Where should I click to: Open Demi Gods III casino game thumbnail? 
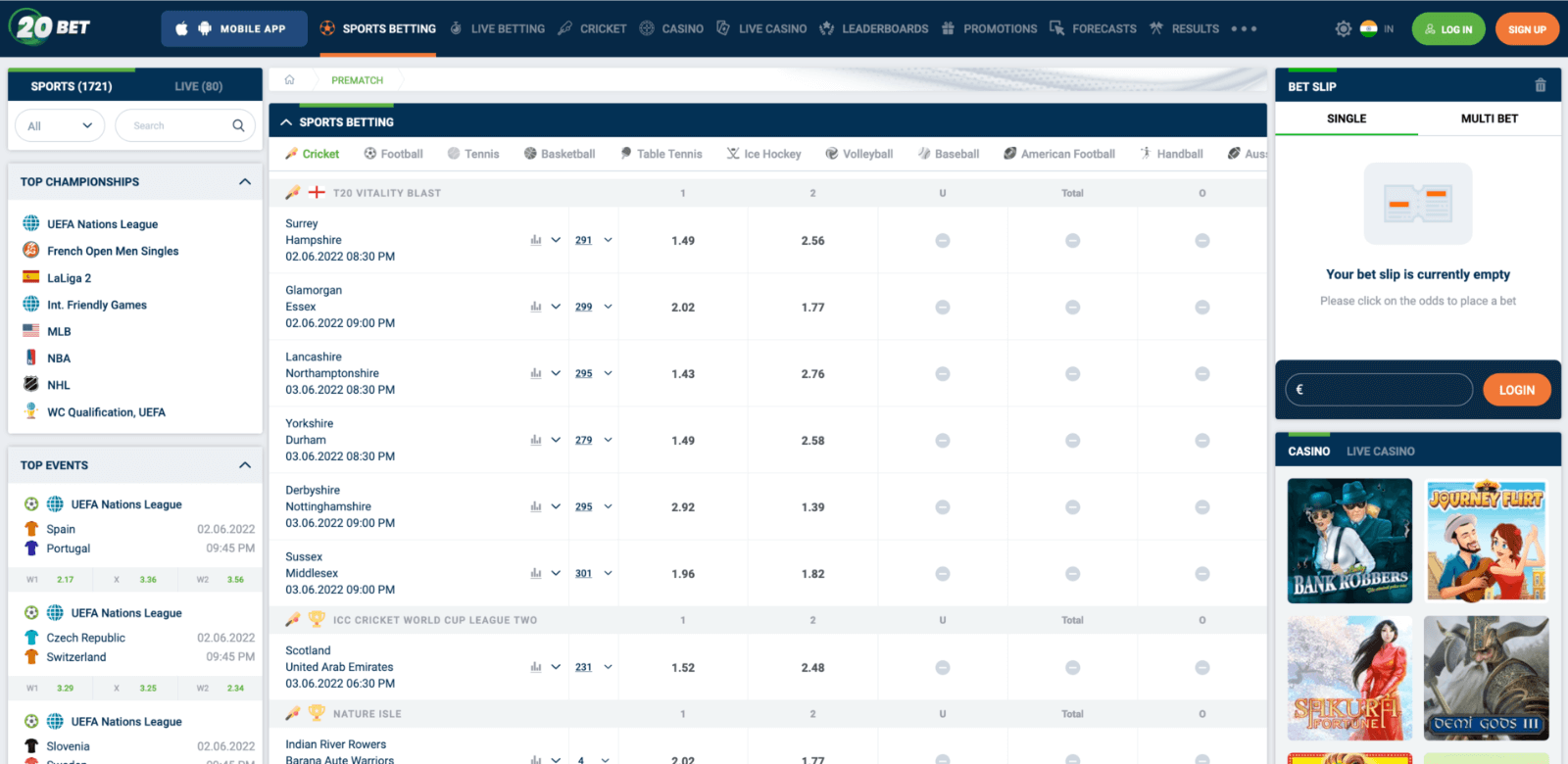tap(1486, 678)
